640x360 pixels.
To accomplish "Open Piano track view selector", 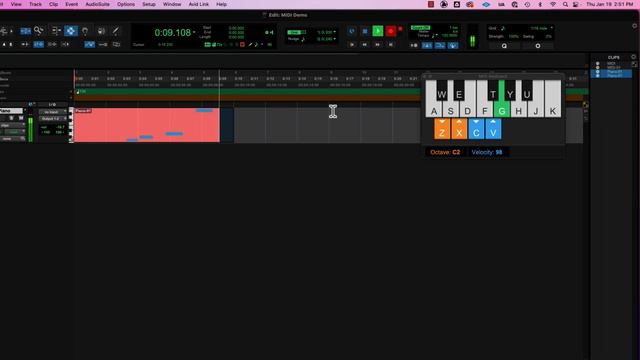I will 12,125.
